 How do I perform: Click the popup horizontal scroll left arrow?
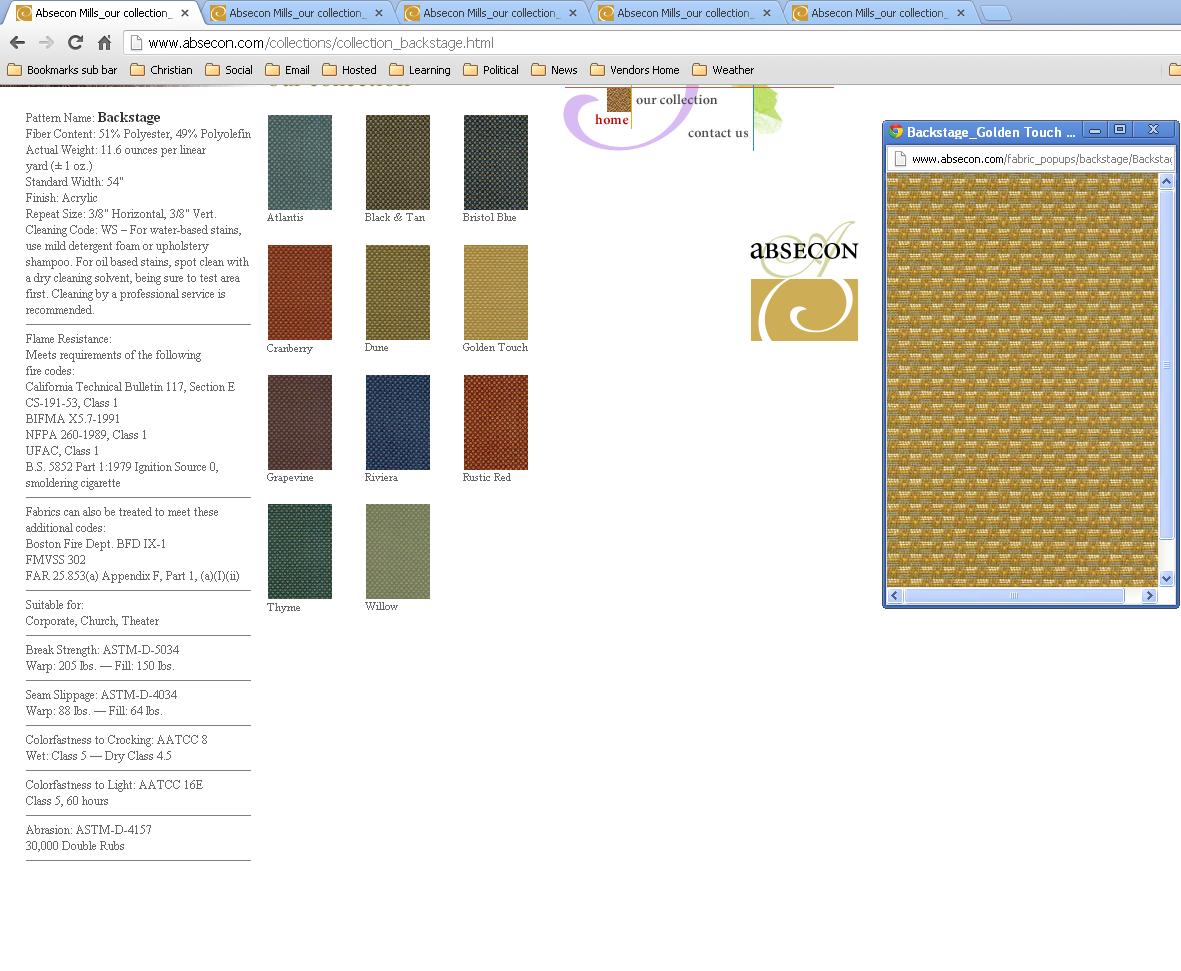894,595
